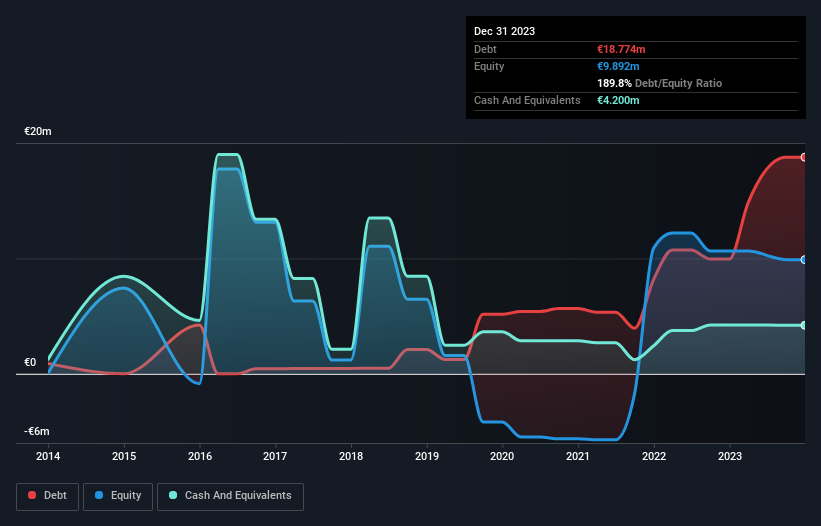Click the 2023 x-axis label

[x=730, y=456]
